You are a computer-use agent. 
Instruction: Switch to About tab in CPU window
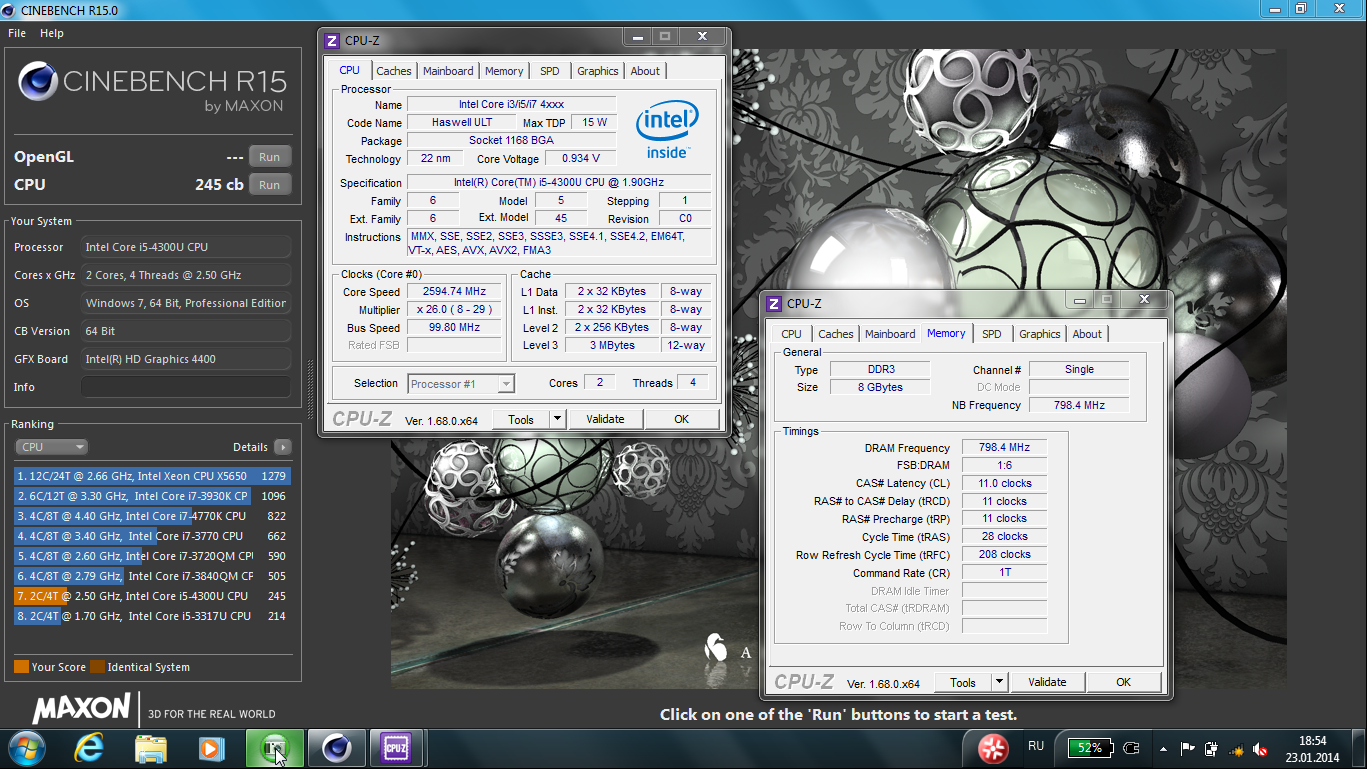click(x=645, y=71)
